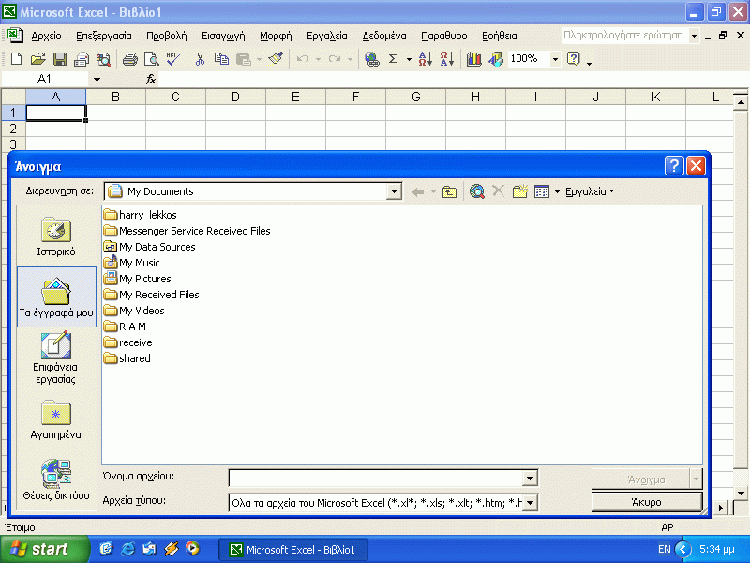Select Θέσεις δικτύου in places bar
Viewport: 750px width, 563px height.
tap(56, 479)
